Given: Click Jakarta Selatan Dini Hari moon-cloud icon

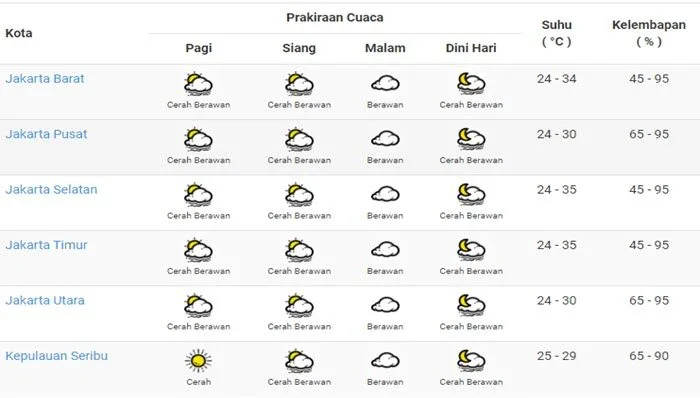Looking at the screenshot, I should tap(471, 195).
